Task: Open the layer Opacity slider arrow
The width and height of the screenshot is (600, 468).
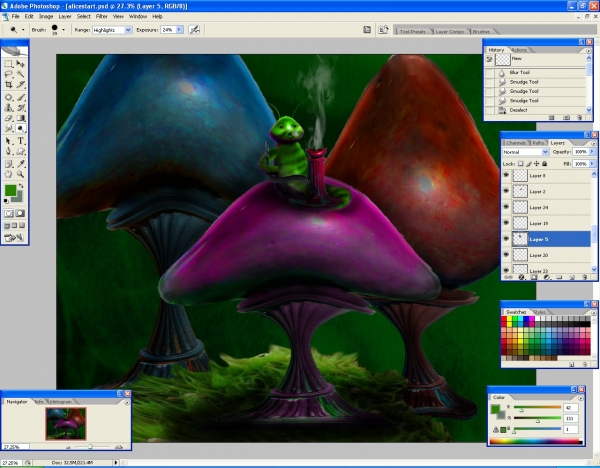Action: (592, 152)
